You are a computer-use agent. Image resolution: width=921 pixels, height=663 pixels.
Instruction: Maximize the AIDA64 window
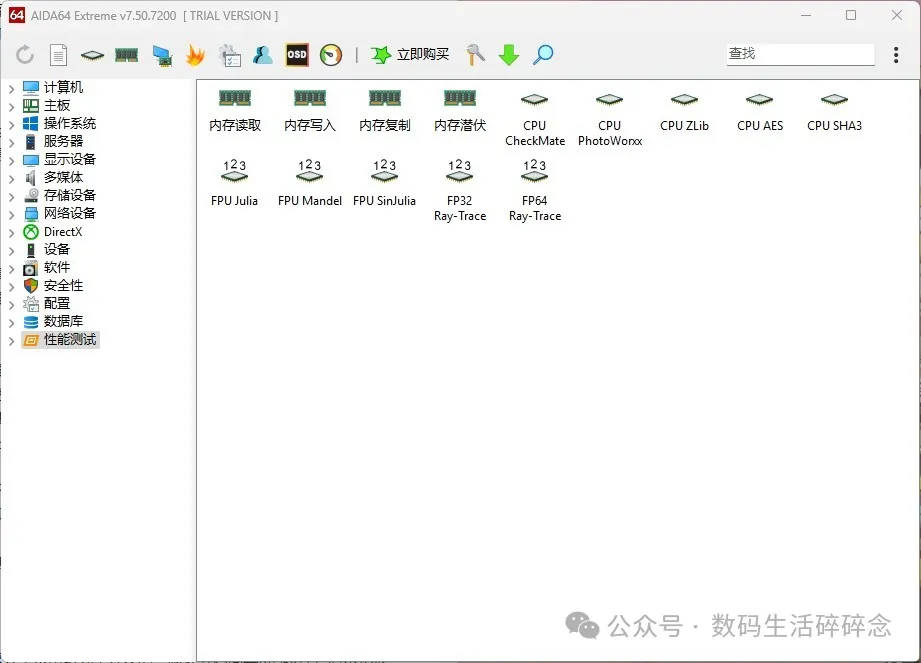[x=851, y=15]
